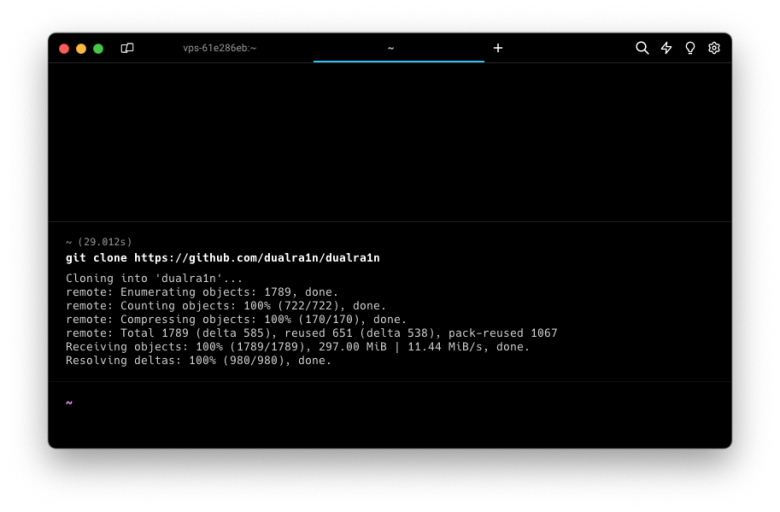Open the settings gear icon
The width and height of the screenshot is (780, 512).
[x=714, y=48]
